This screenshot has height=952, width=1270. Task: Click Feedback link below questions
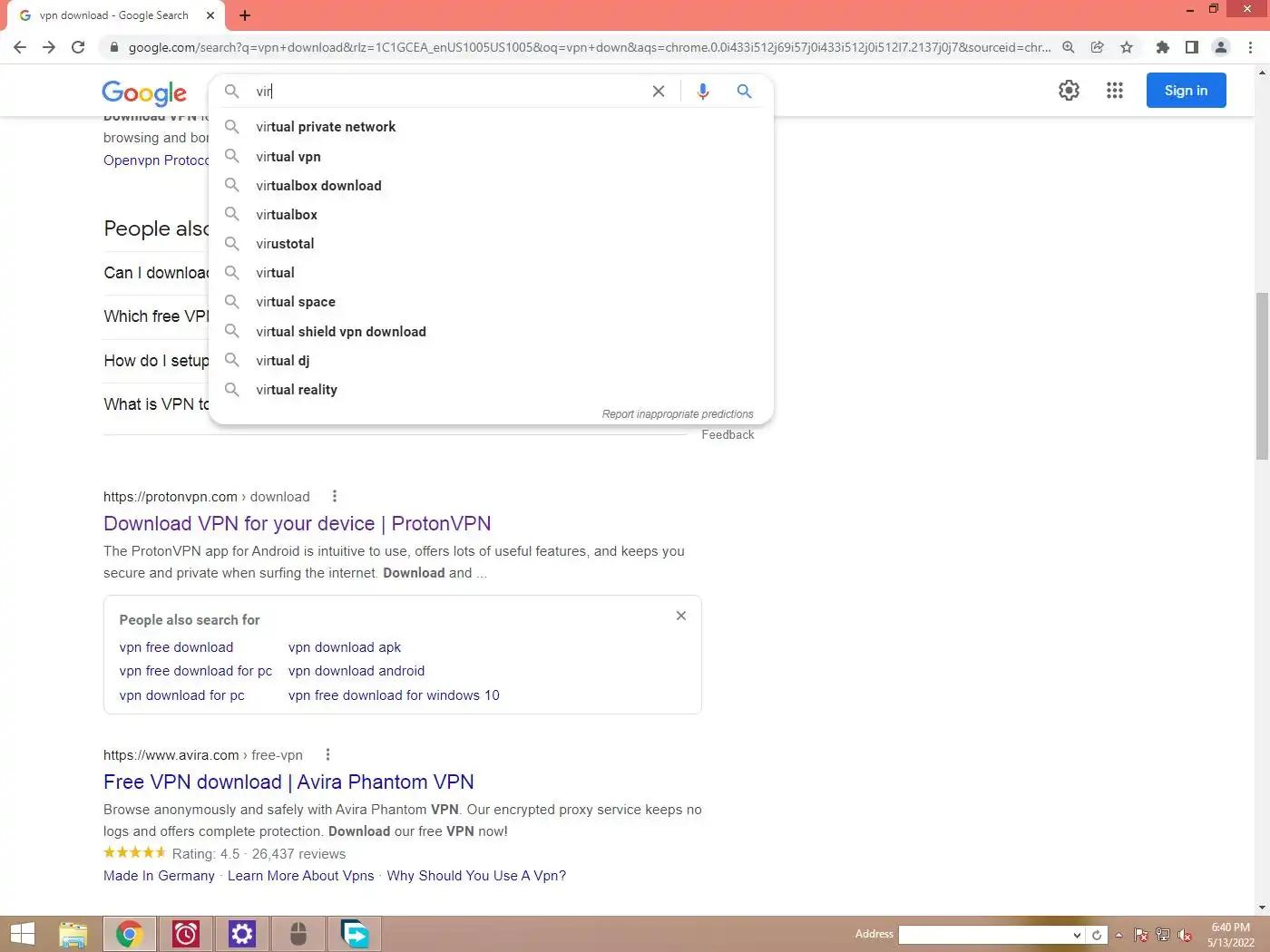tap(728, 435)
